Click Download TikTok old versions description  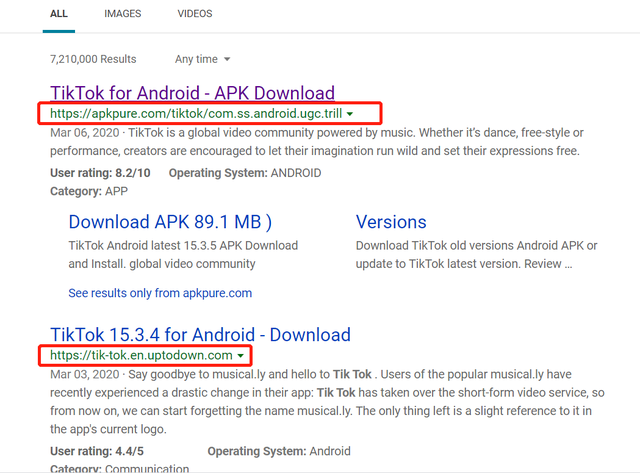(x=476, y=255)
